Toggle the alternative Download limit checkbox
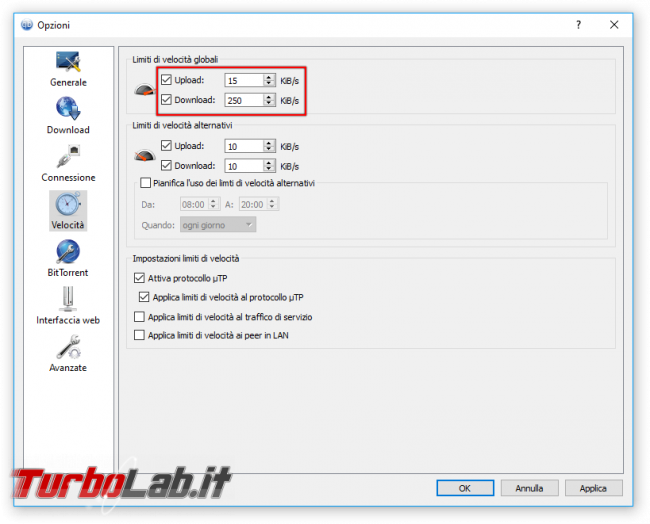This screenshot has height=524, width=650. 166,165
